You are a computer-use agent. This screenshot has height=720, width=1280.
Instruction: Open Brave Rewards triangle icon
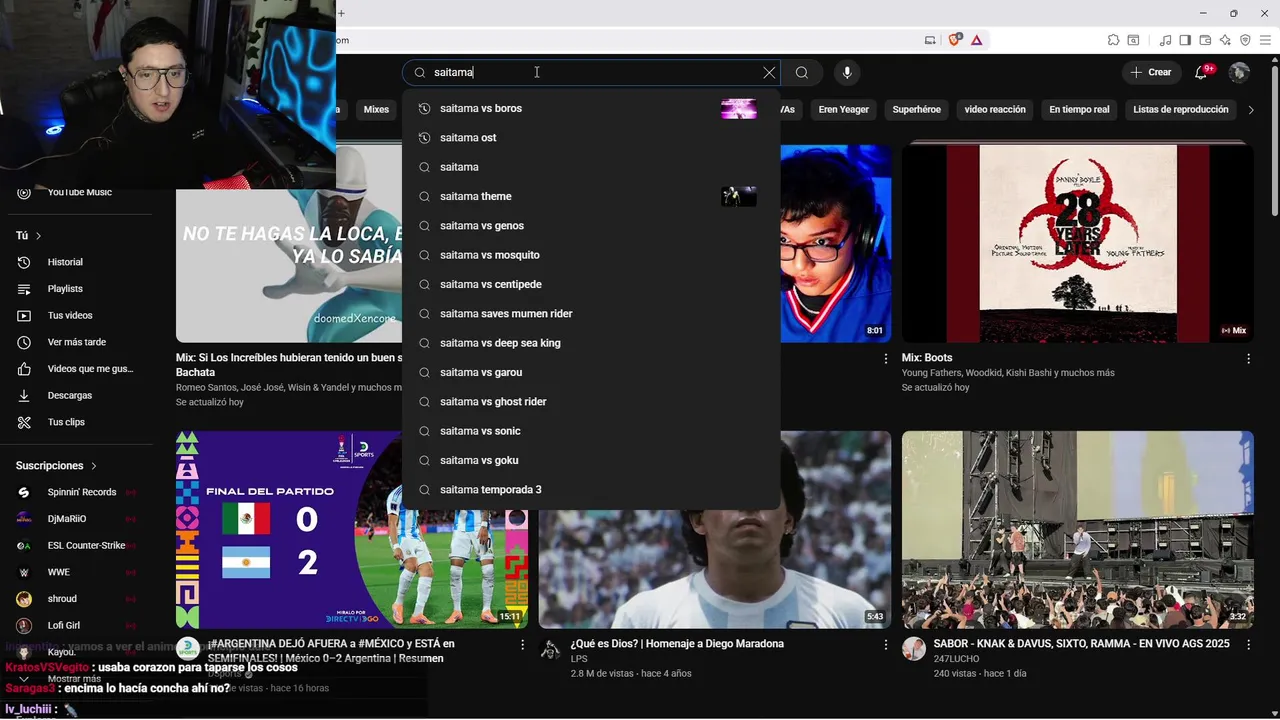click(x=976, y=40)
